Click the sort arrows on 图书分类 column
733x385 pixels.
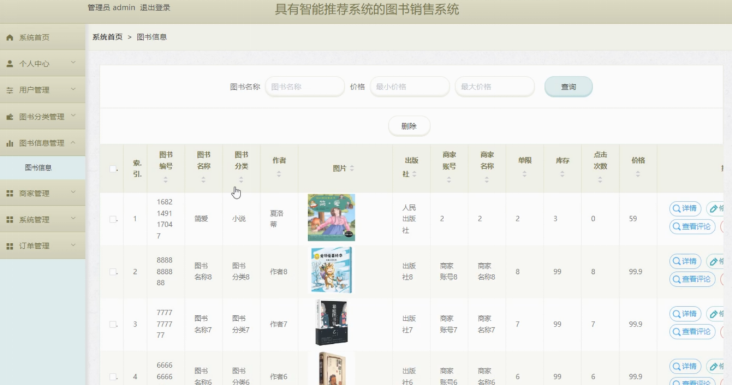[x=241, y=180]
